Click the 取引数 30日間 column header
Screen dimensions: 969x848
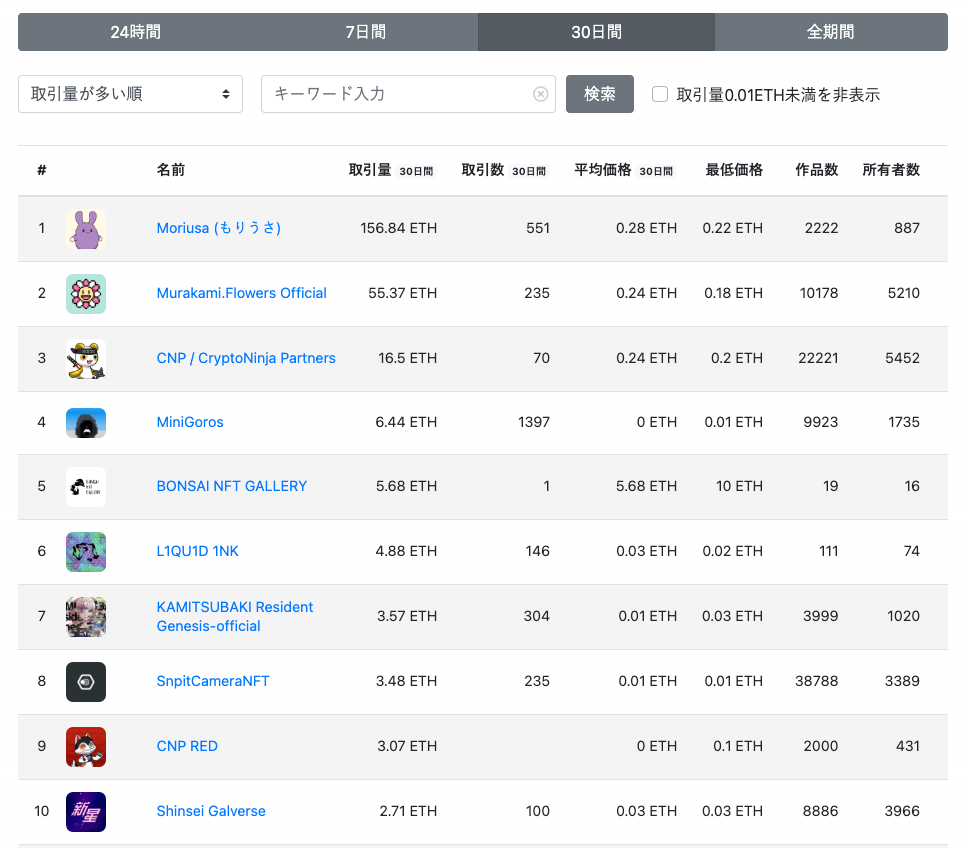click(505, 170)
